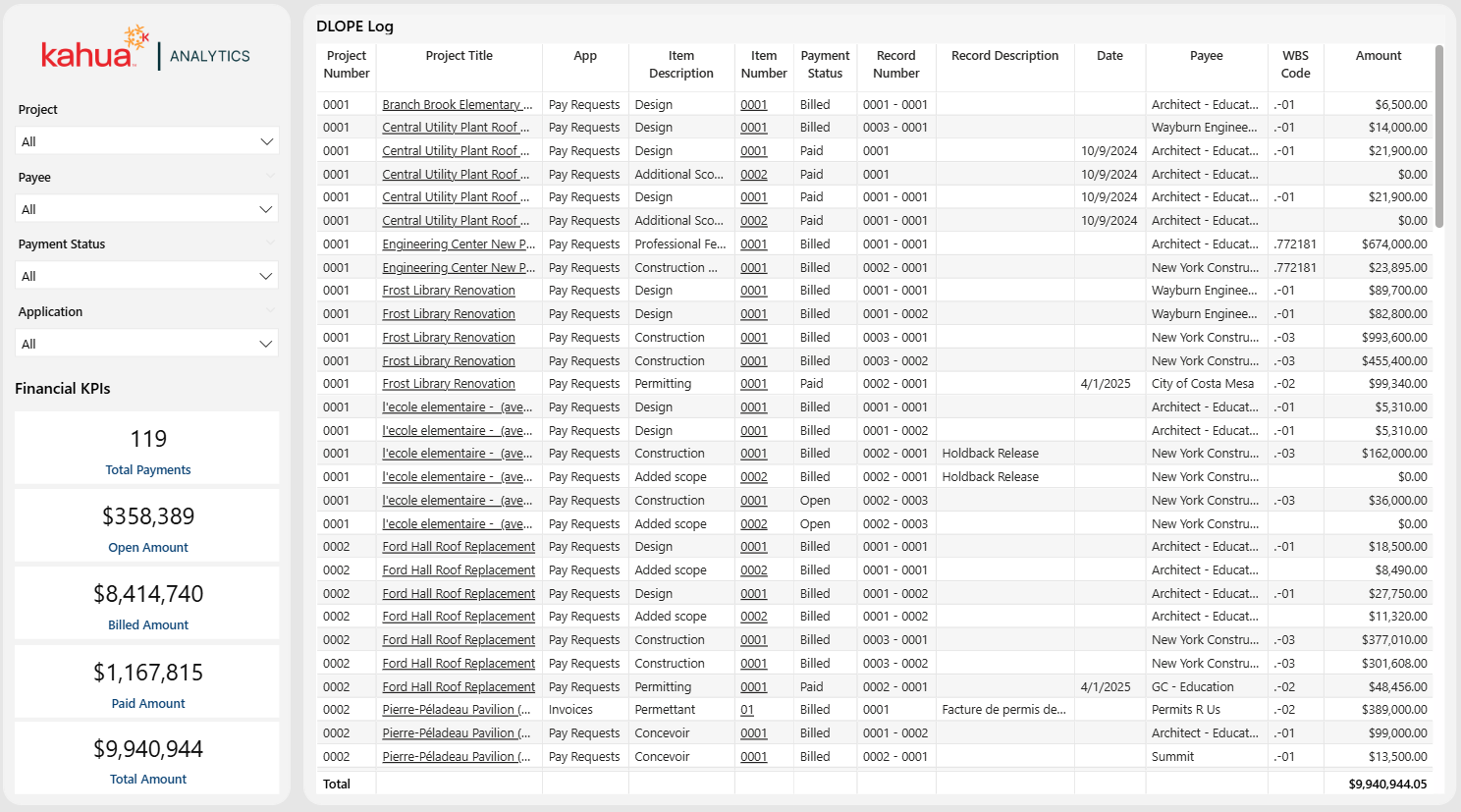Select the Paid Amount KPI card
Screen dimensions: 1461x812
(147, 682)
